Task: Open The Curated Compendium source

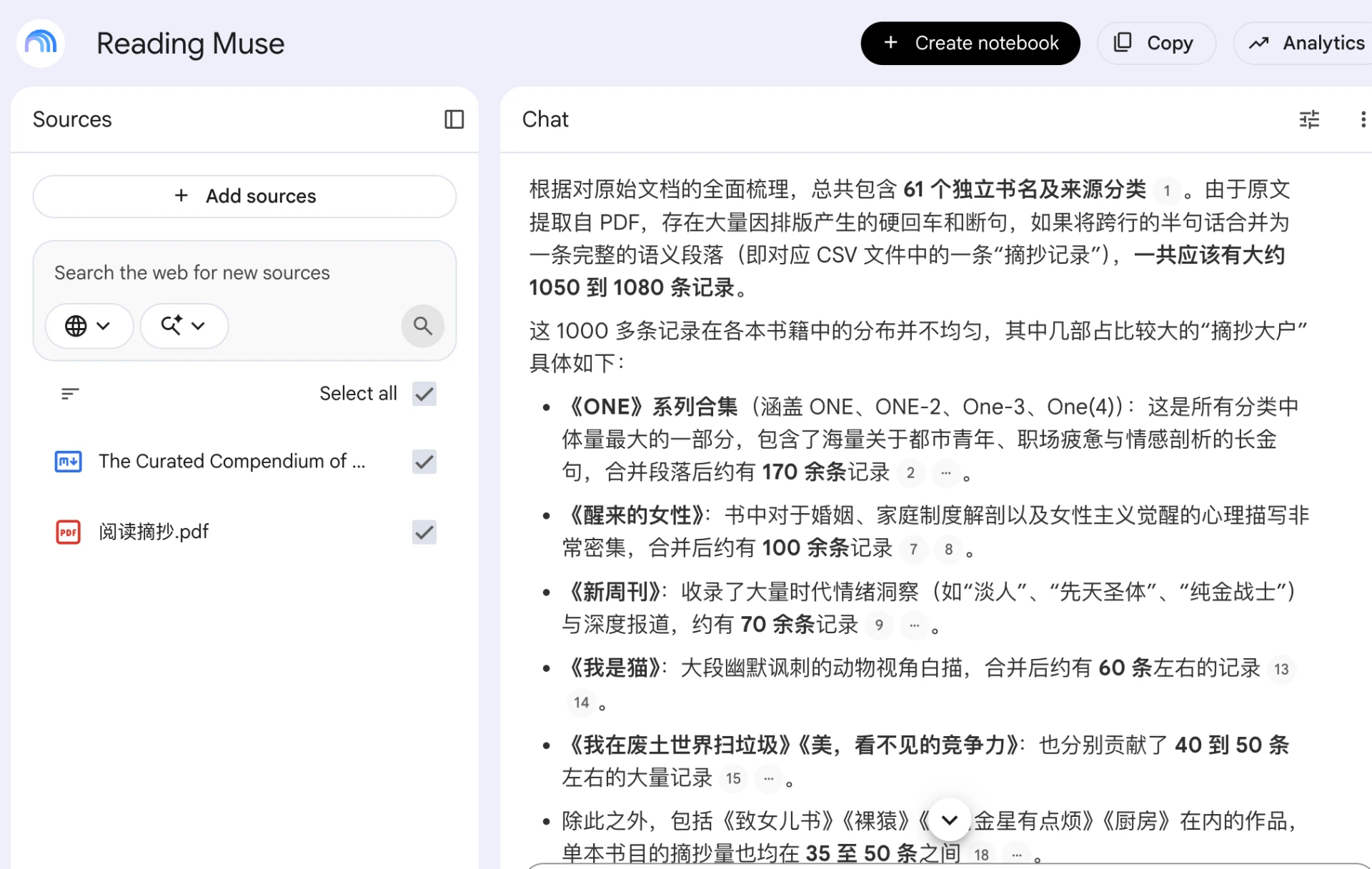Action: click(x=232, y=462)
